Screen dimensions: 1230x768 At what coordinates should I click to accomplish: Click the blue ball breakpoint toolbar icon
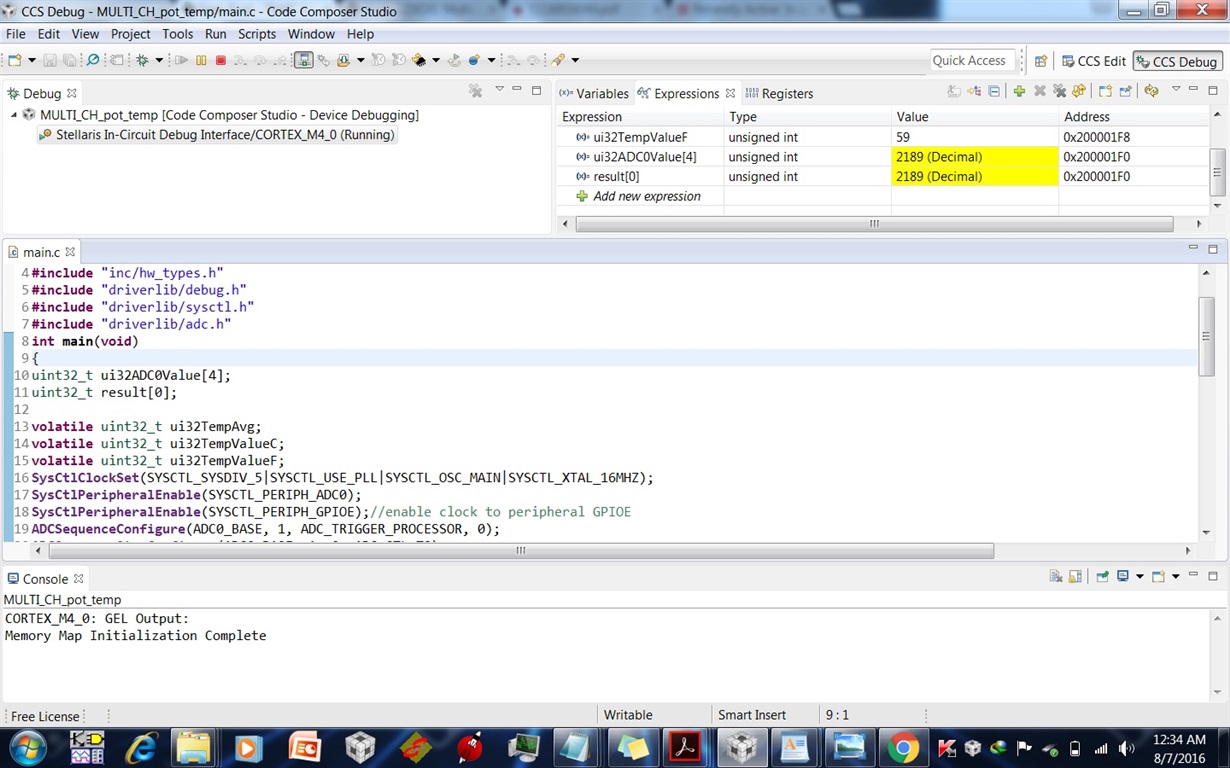point(475,60)
